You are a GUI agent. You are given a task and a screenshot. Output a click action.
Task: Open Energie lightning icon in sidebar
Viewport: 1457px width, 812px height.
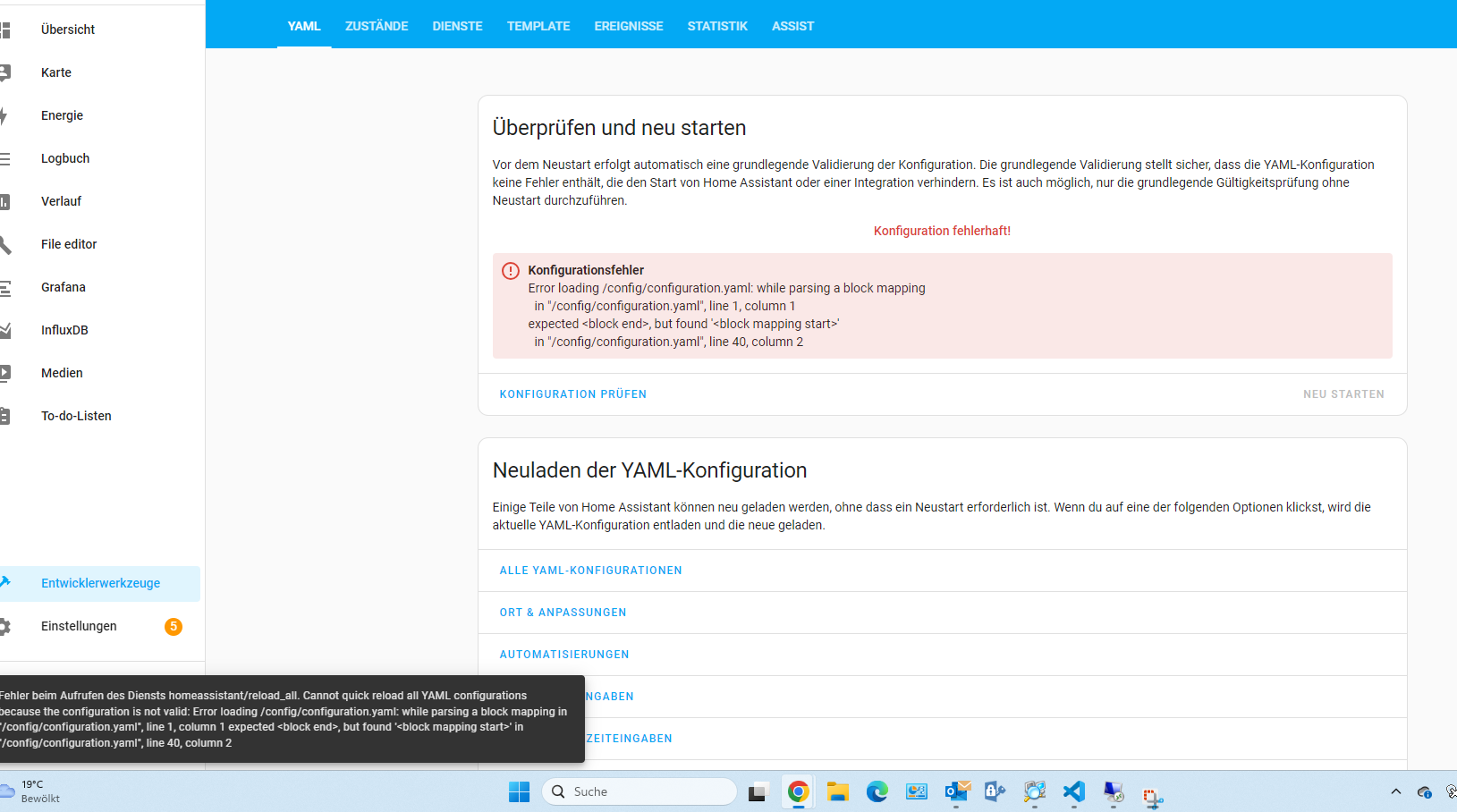(4, 115)
